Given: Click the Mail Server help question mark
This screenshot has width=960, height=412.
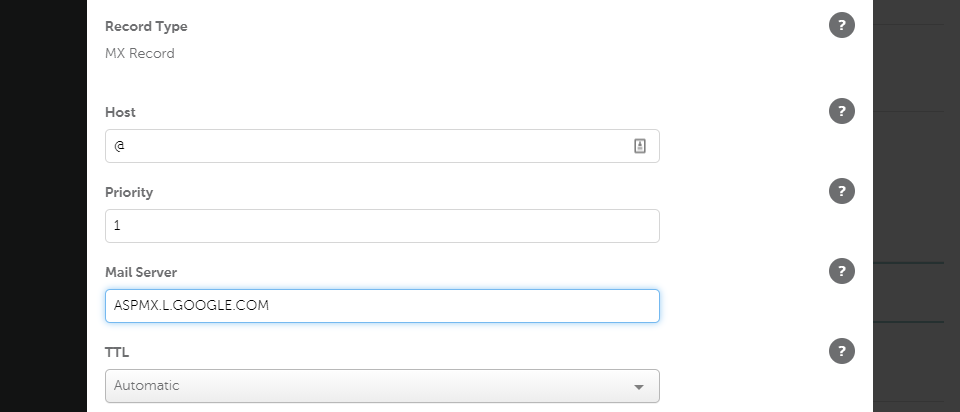Looking at the screenshot, I should tap(842, 270).
